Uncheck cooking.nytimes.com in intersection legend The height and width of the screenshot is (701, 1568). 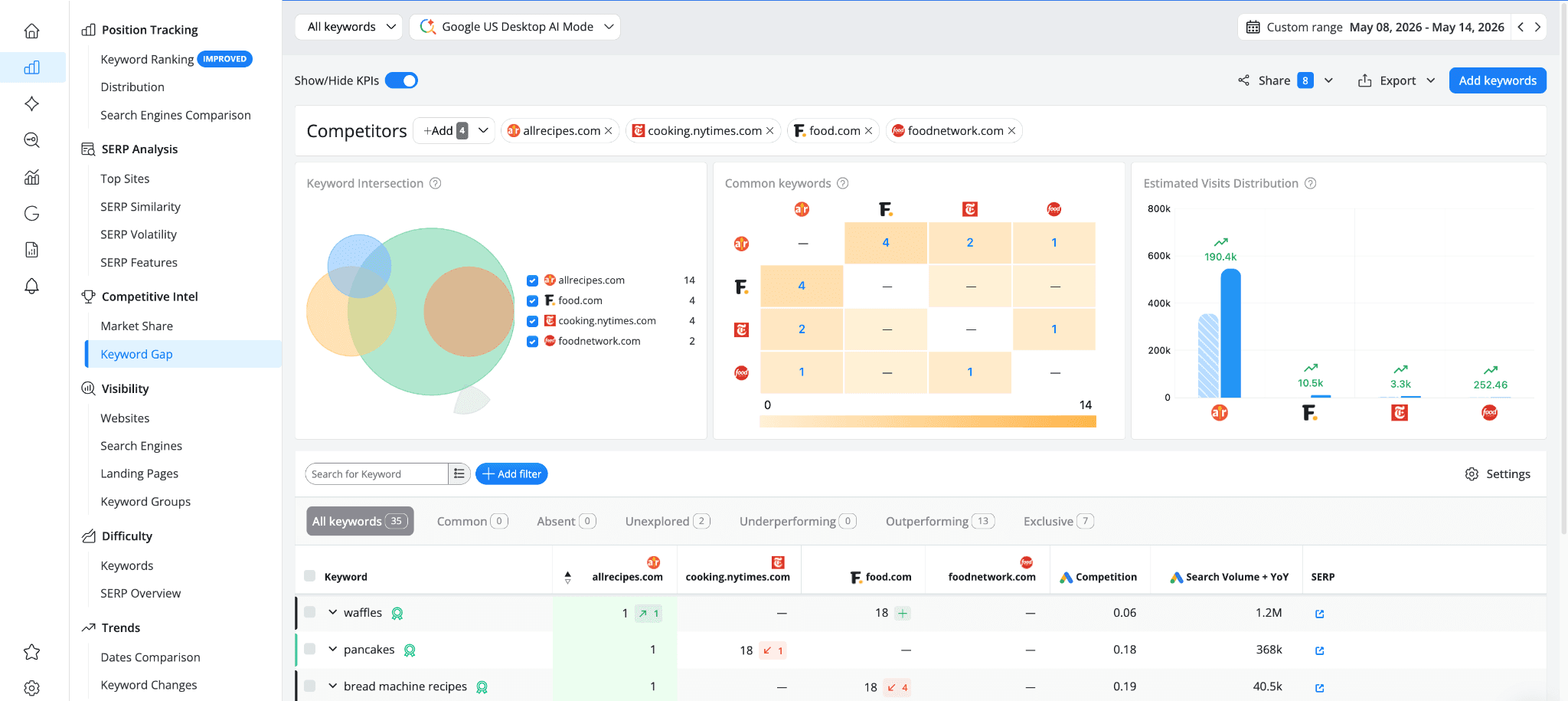532,321
